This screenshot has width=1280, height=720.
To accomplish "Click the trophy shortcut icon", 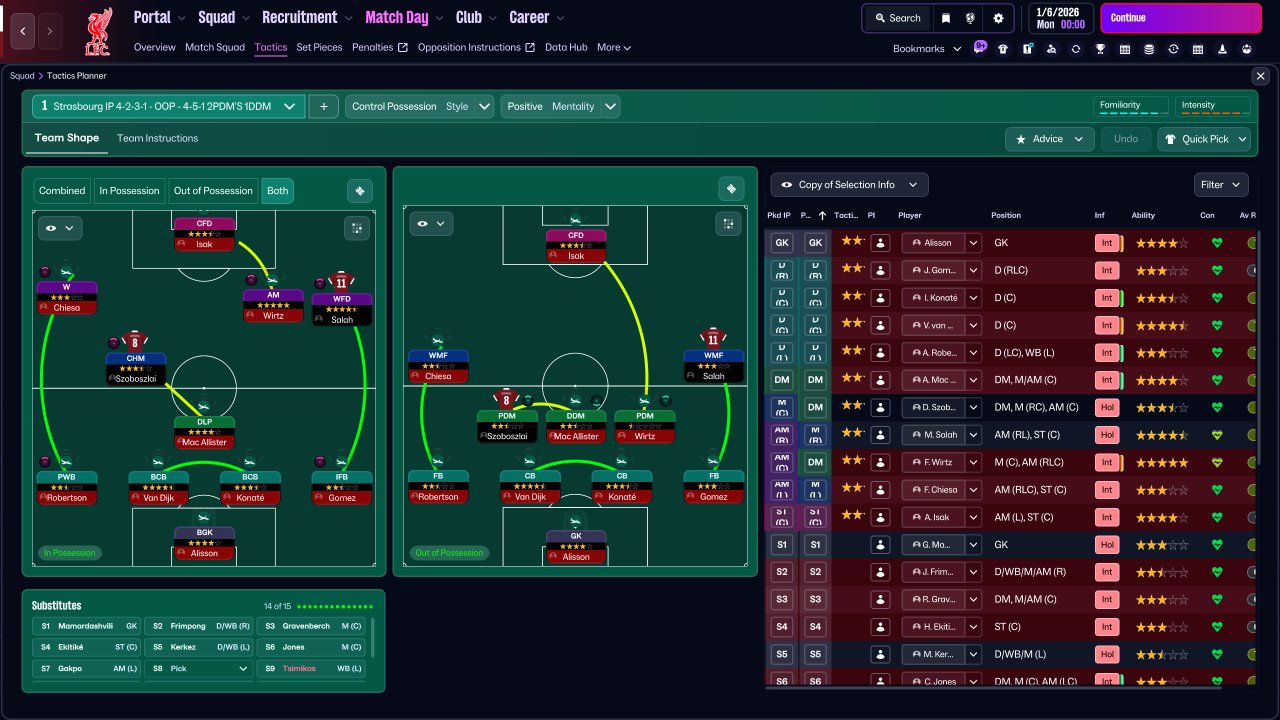I will tap(1100, 48).
